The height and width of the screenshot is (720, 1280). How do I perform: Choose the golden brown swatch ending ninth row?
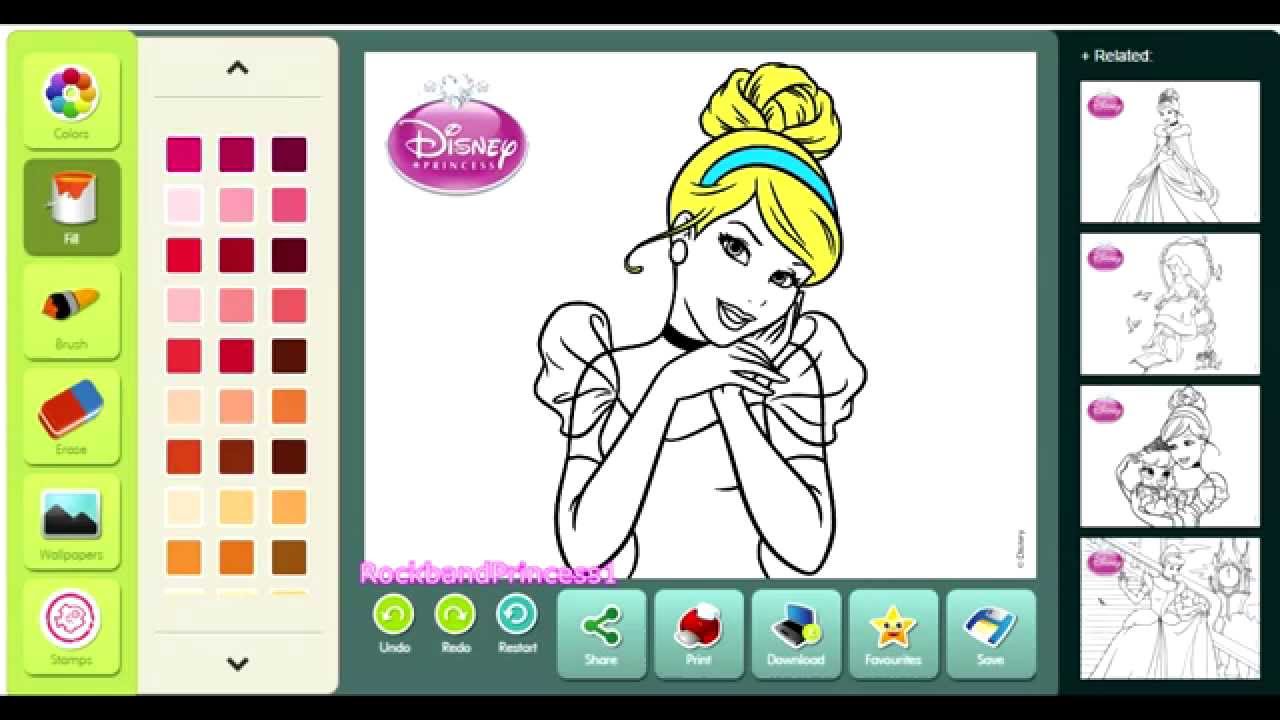289,557
